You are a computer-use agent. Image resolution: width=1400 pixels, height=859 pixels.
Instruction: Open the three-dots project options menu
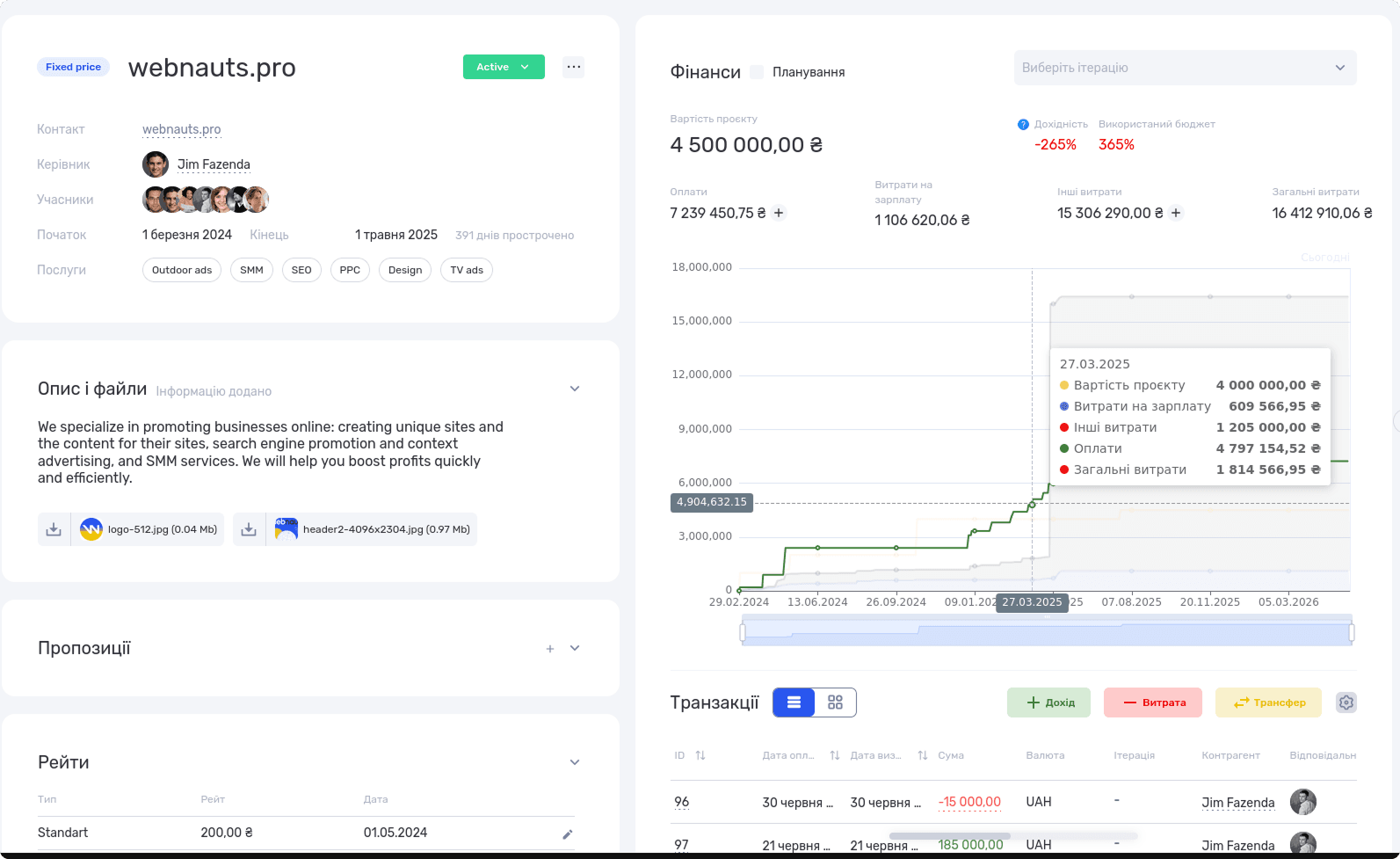click(x=574, y=67)
